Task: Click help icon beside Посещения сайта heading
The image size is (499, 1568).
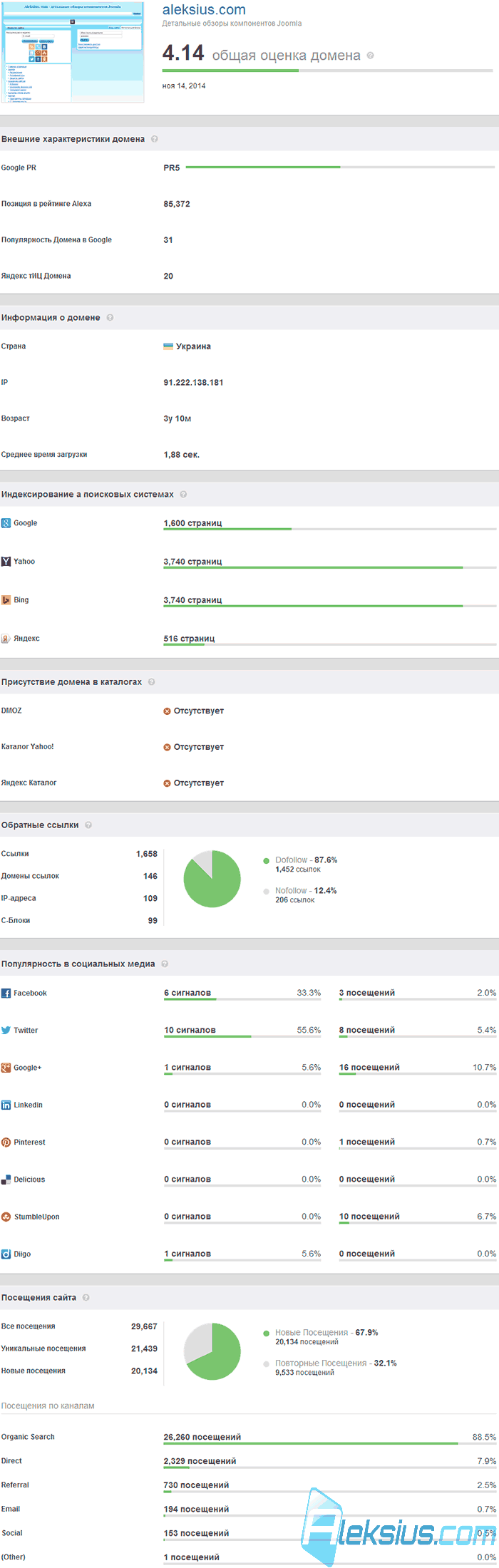Action: [x=86, y=1297]
